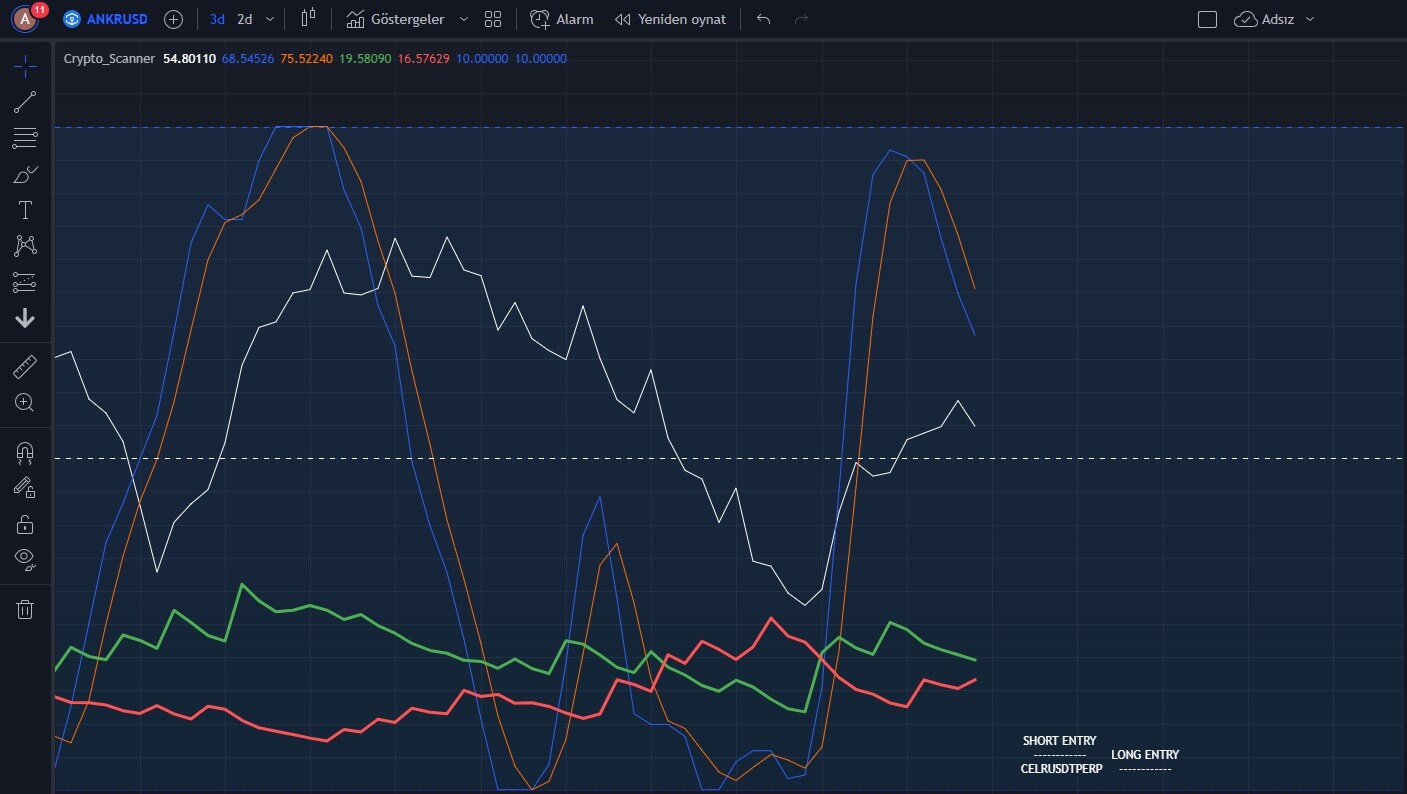Select the measure ruler tool
The image size is (1407, 794).
[25, 367]
